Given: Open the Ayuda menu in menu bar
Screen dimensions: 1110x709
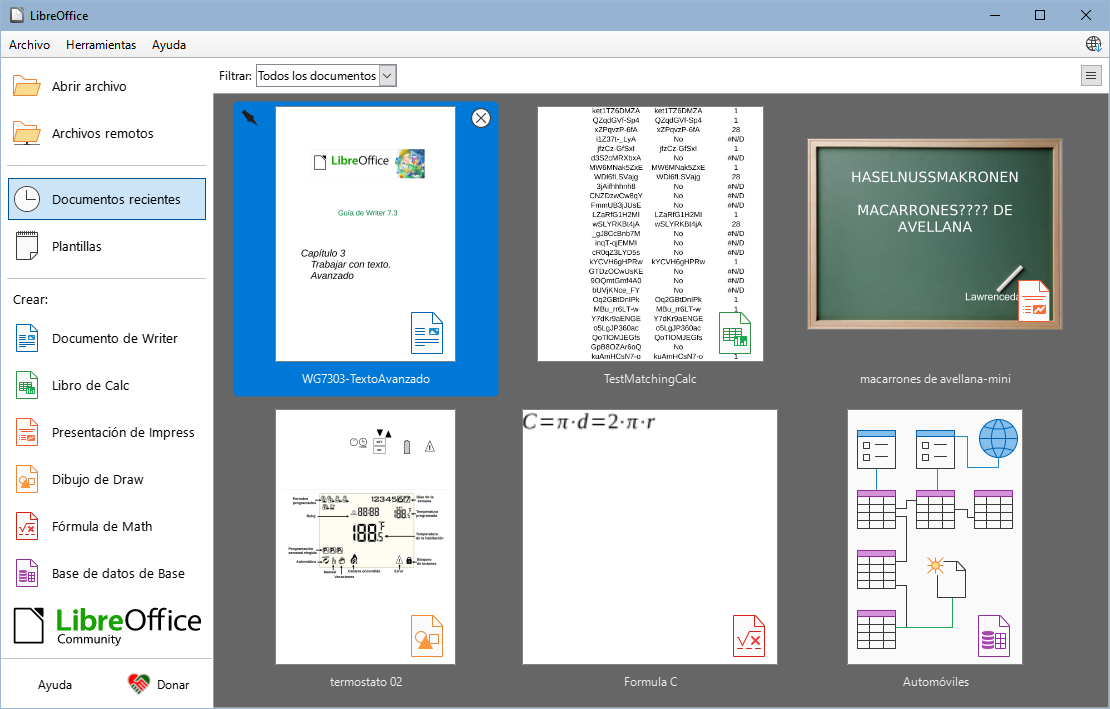Looking at the screenshot, I should coord(169,45).
